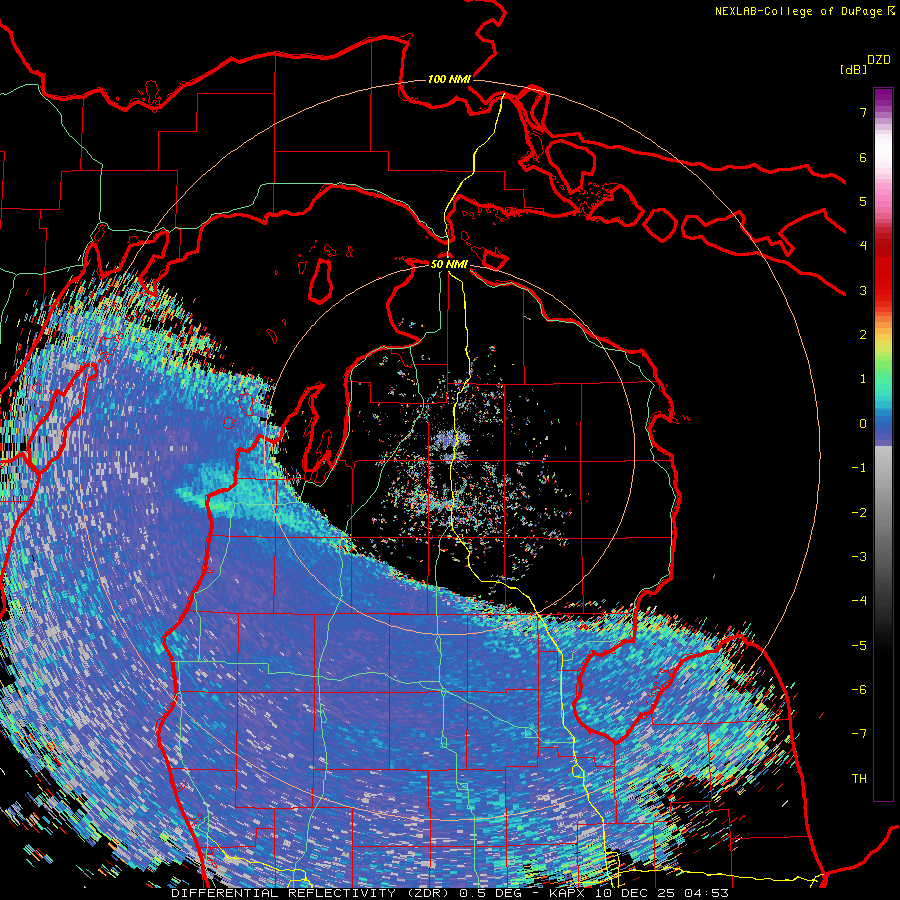
Task: Click the 4 value on color scale
Action: (x=863, y=246)
